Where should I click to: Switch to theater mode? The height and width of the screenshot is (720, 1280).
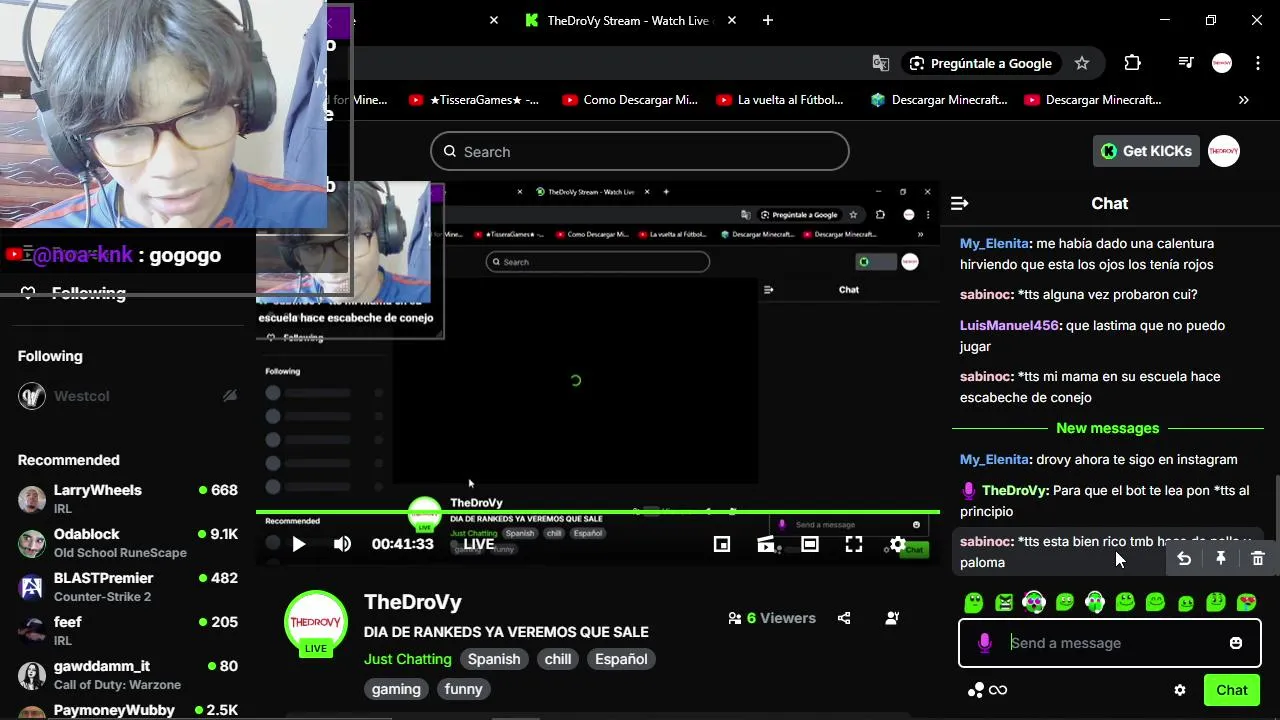[810, 544]
